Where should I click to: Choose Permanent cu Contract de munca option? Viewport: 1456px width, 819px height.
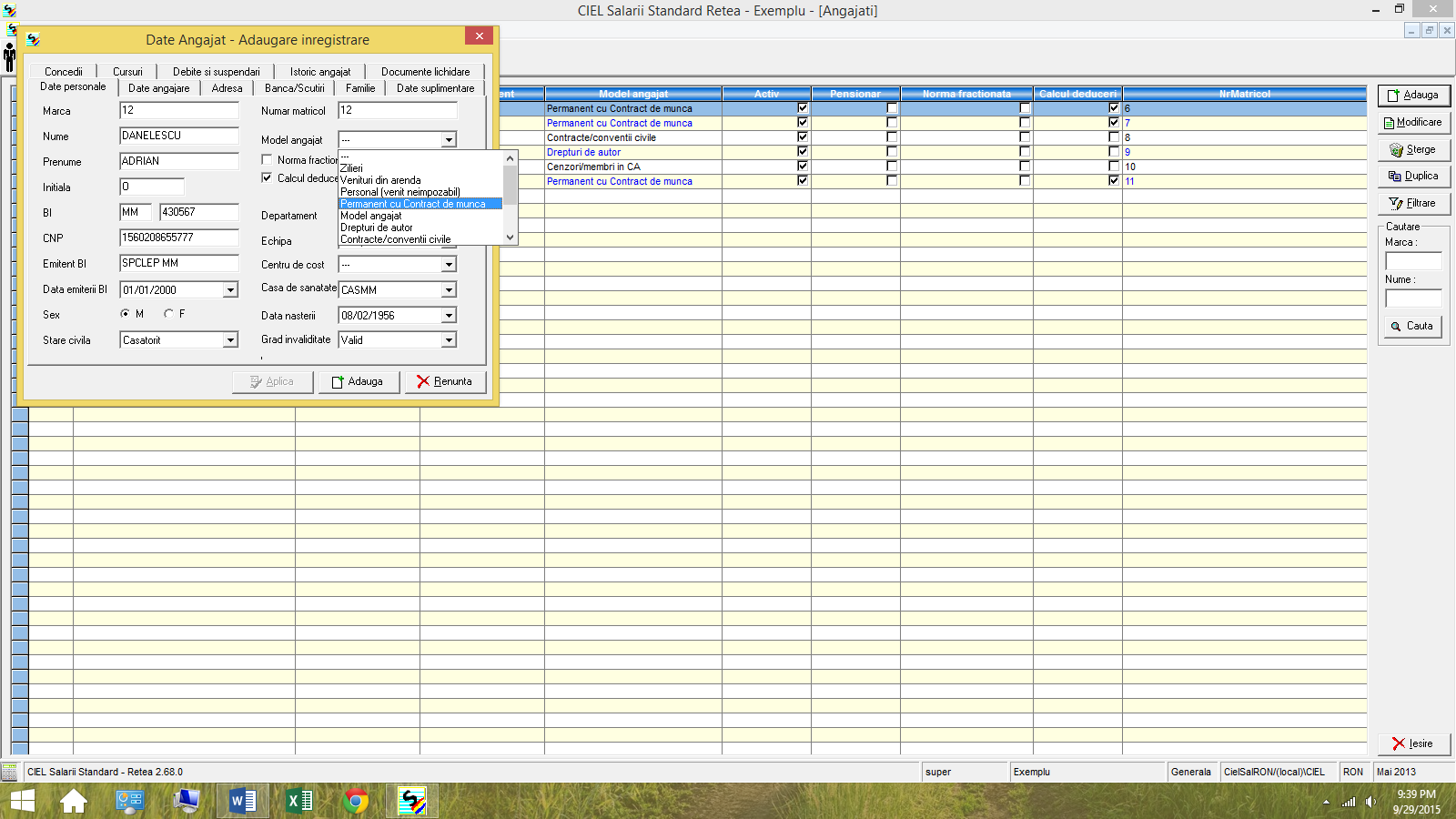420,204
